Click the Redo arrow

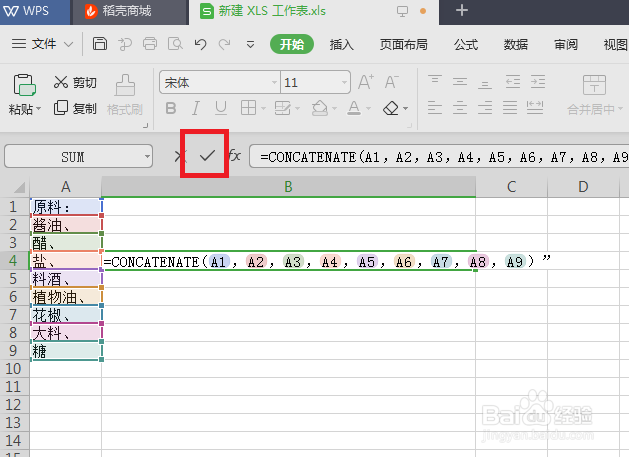pos(225,44)
